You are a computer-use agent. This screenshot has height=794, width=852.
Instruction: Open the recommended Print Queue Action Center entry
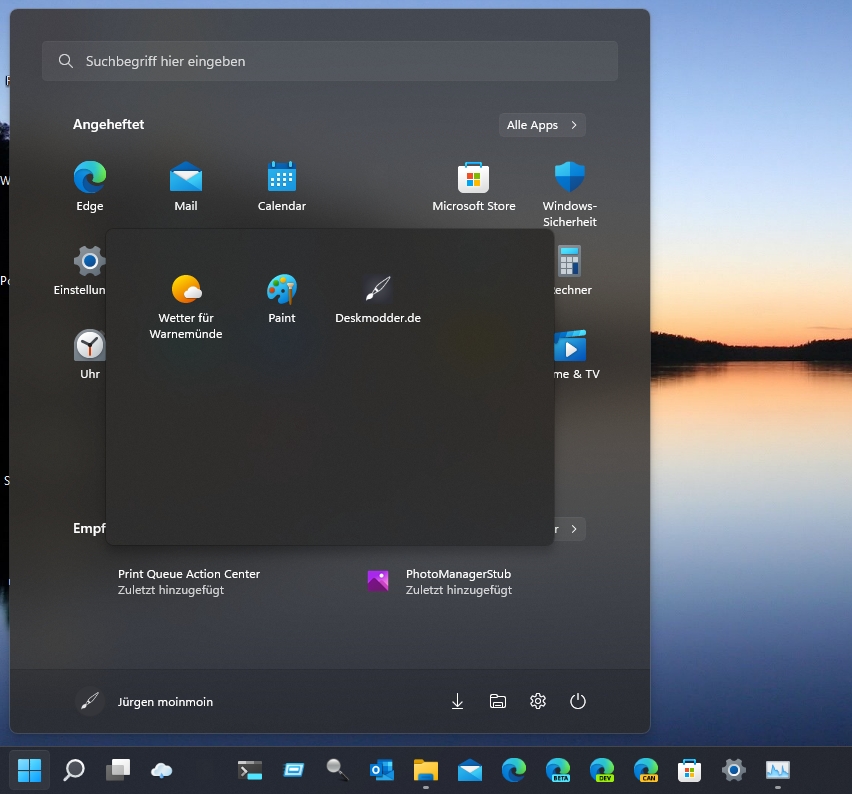pos(189,582)
